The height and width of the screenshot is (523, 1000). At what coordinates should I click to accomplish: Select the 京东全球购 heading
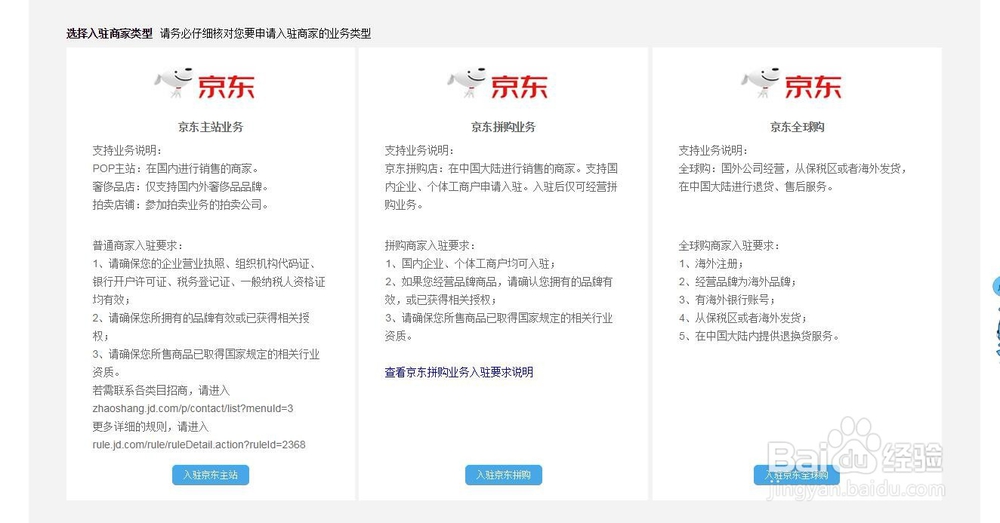797,127
